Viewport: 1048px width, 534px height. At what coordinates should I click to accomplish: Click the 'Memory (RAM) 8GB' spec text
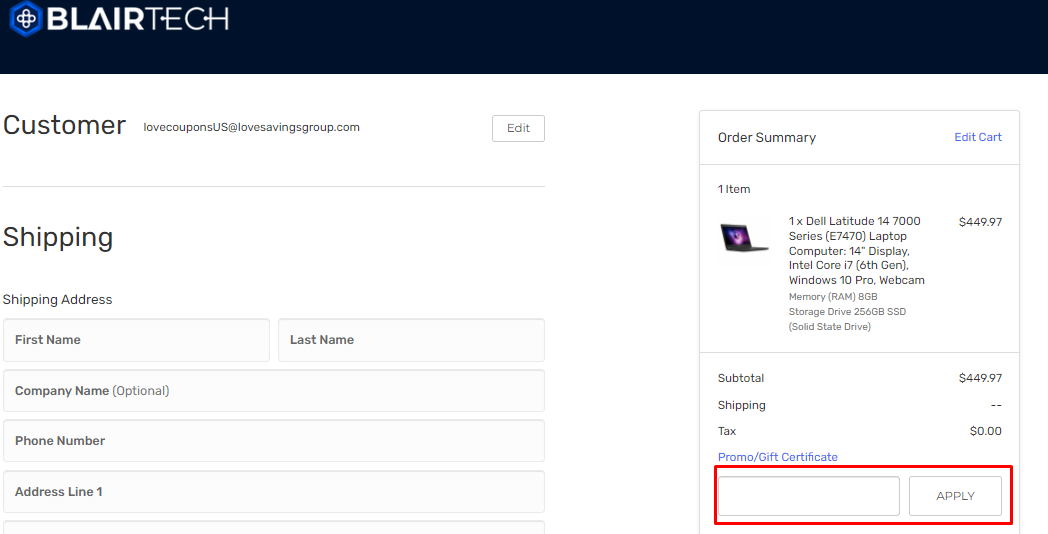833,297
